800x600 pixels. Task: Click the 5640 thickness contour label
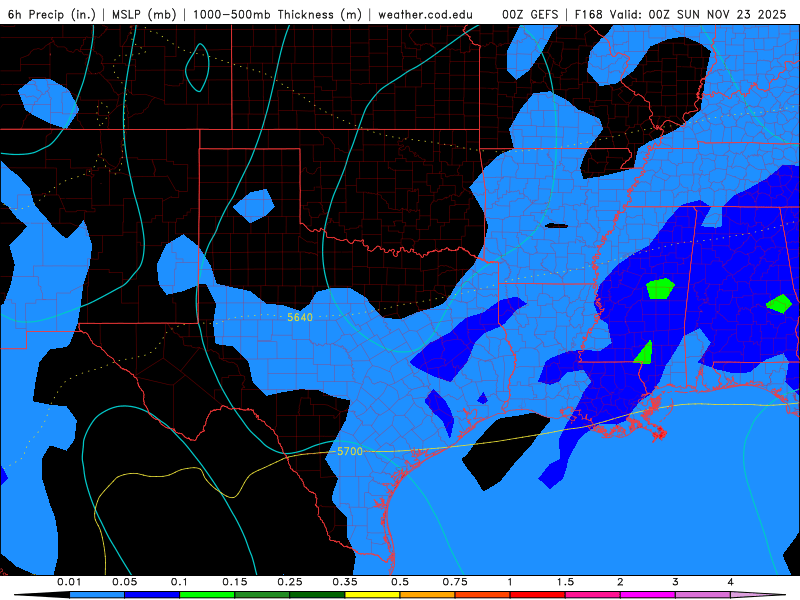[299, 317]
